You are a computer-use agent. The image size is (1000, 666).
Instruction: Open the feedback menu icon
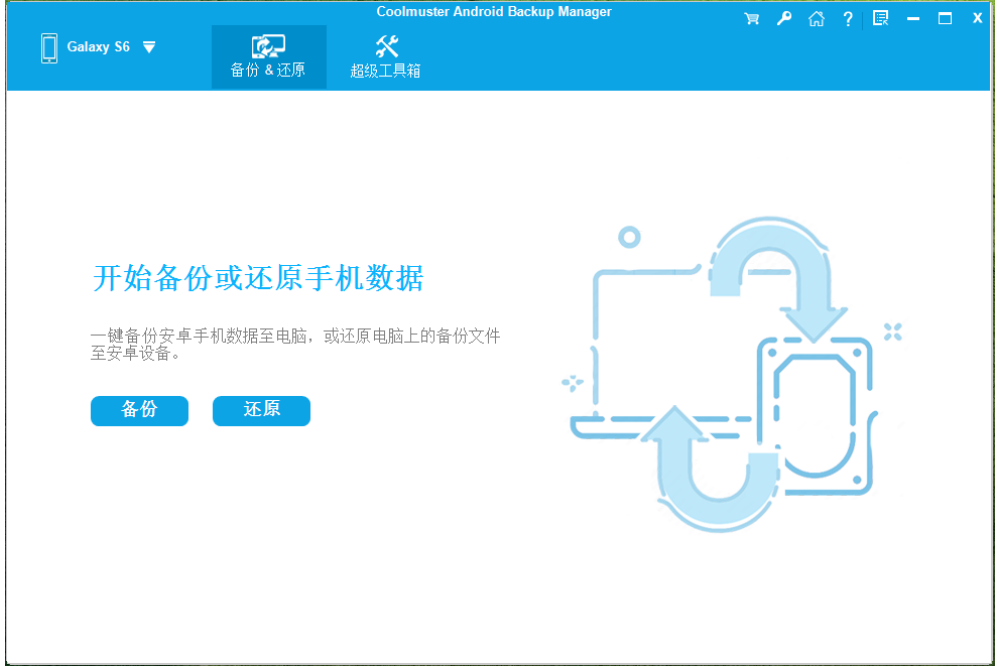click(881, 18)
